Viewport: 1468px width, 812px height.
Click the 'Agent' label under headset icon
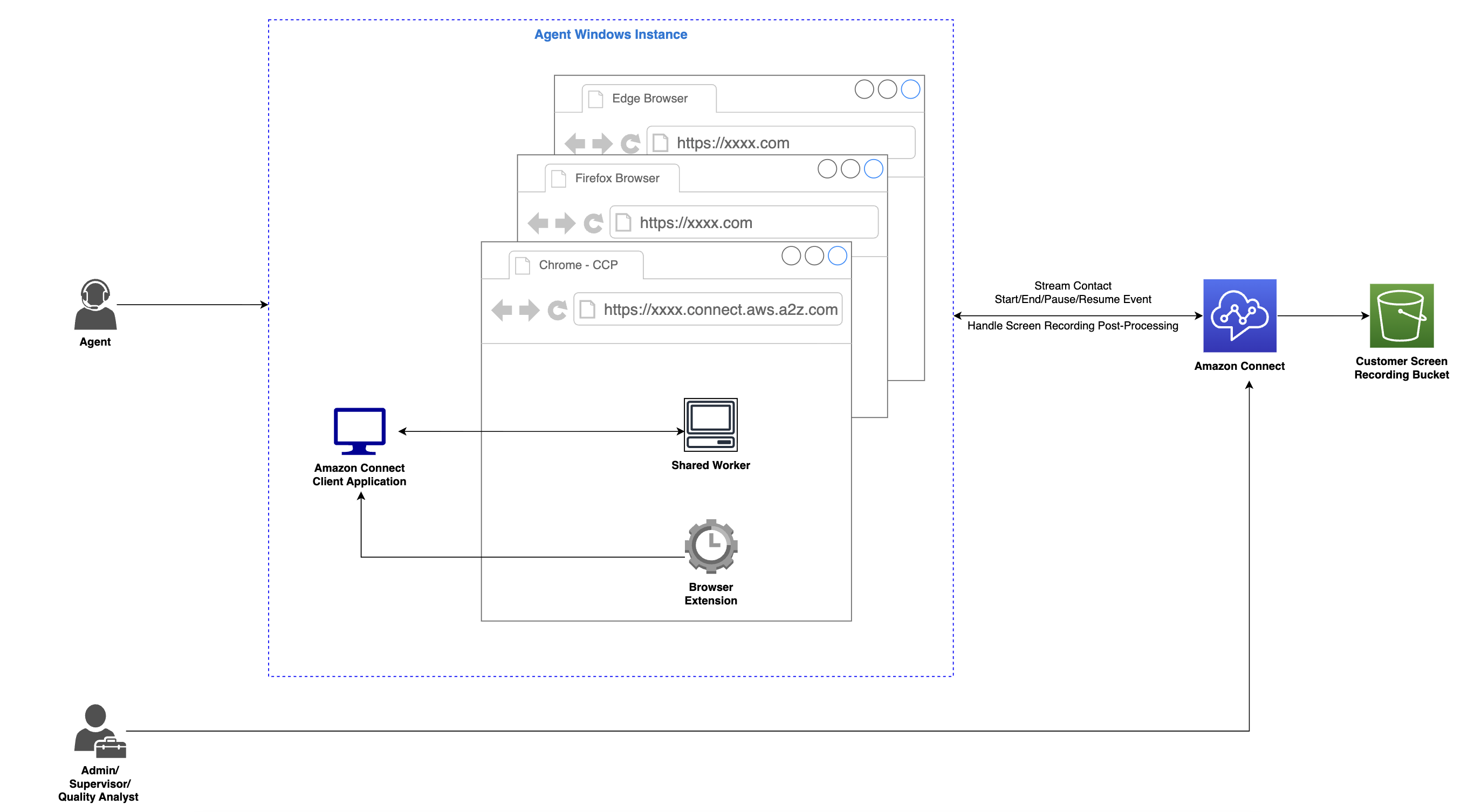point(95,342)
